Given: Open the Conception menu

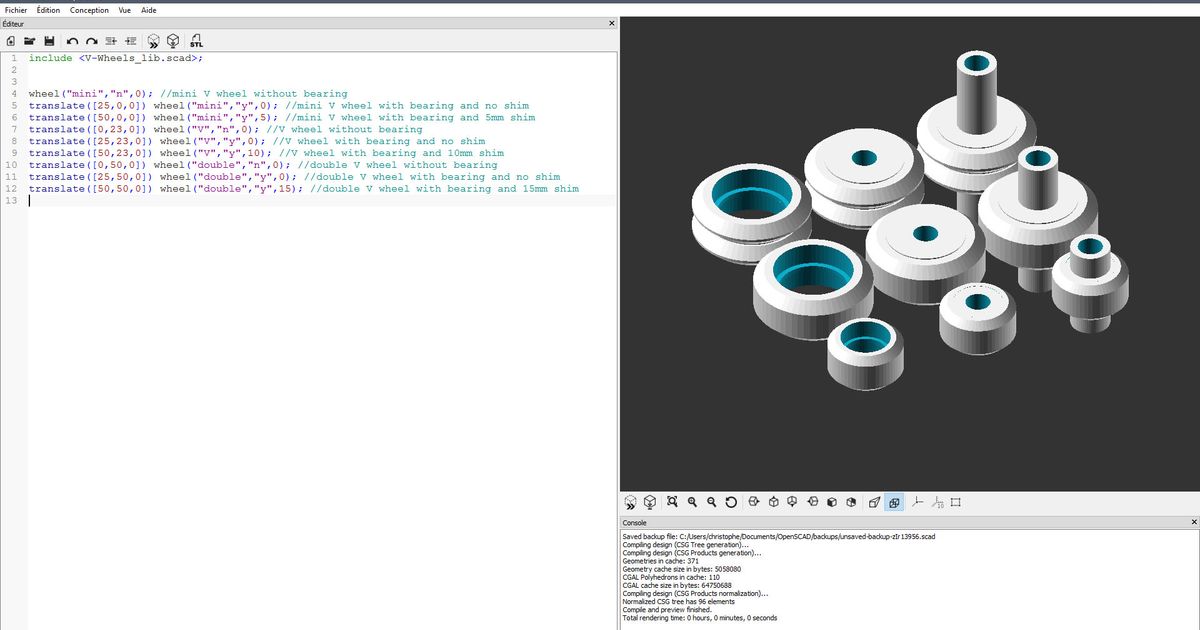Looking at the screenshot, I should [89, 10].
